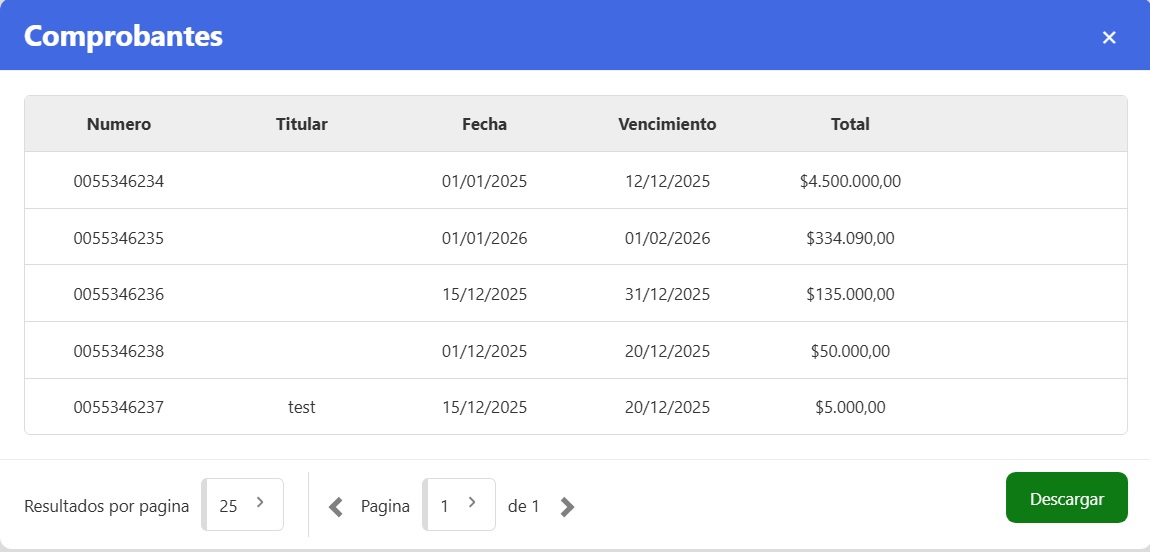Click the $4.500.000,00 total cell
Viewport: 1150px width, 552px height.
coord(850,182)
